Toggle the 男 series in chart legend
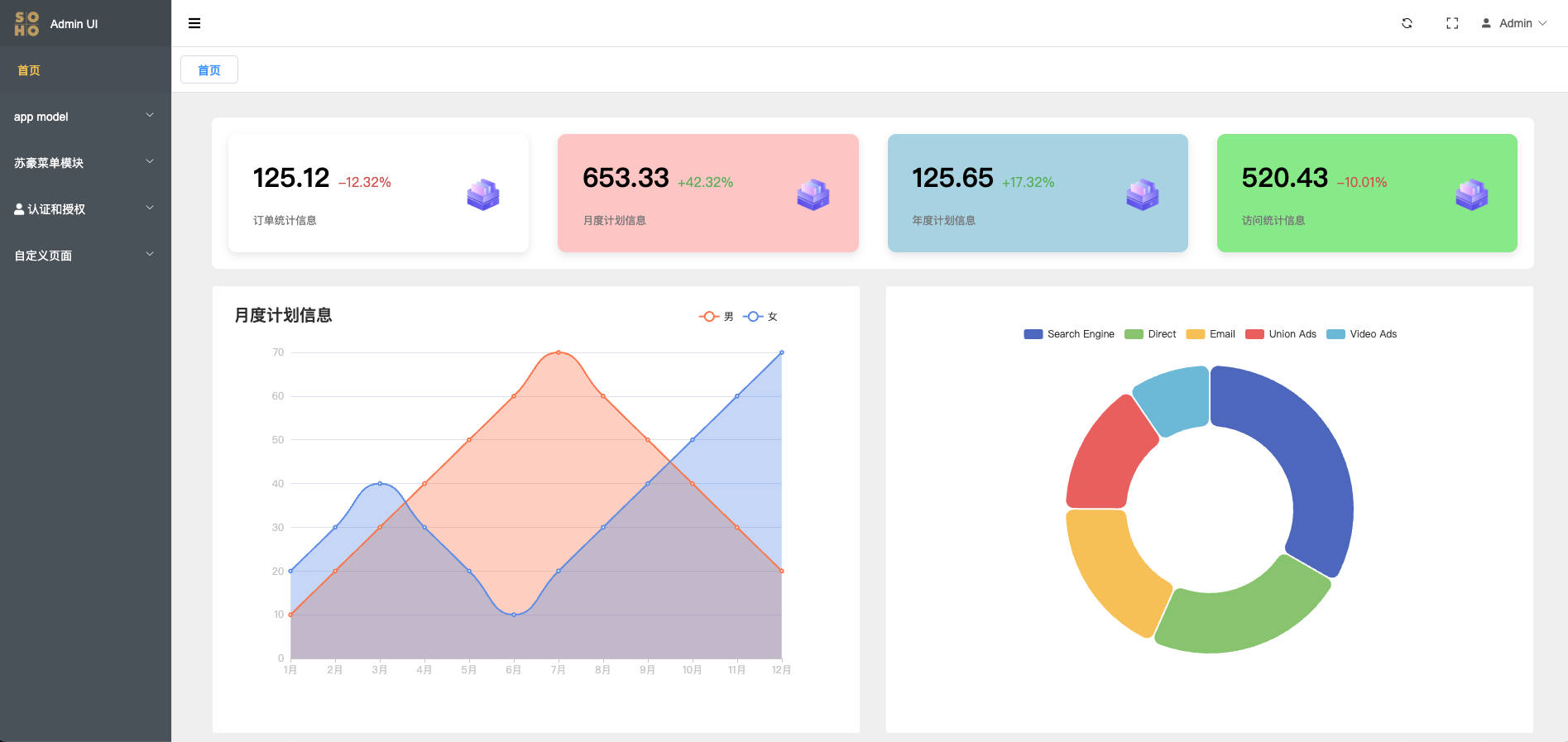1568x742 pixels. pyautogui.click(x=717, y=317)
